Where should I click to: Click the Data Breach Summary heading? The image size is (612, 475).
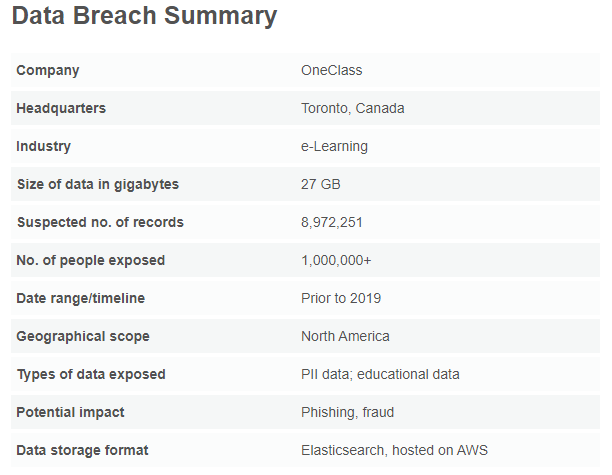tap(144, 17)
